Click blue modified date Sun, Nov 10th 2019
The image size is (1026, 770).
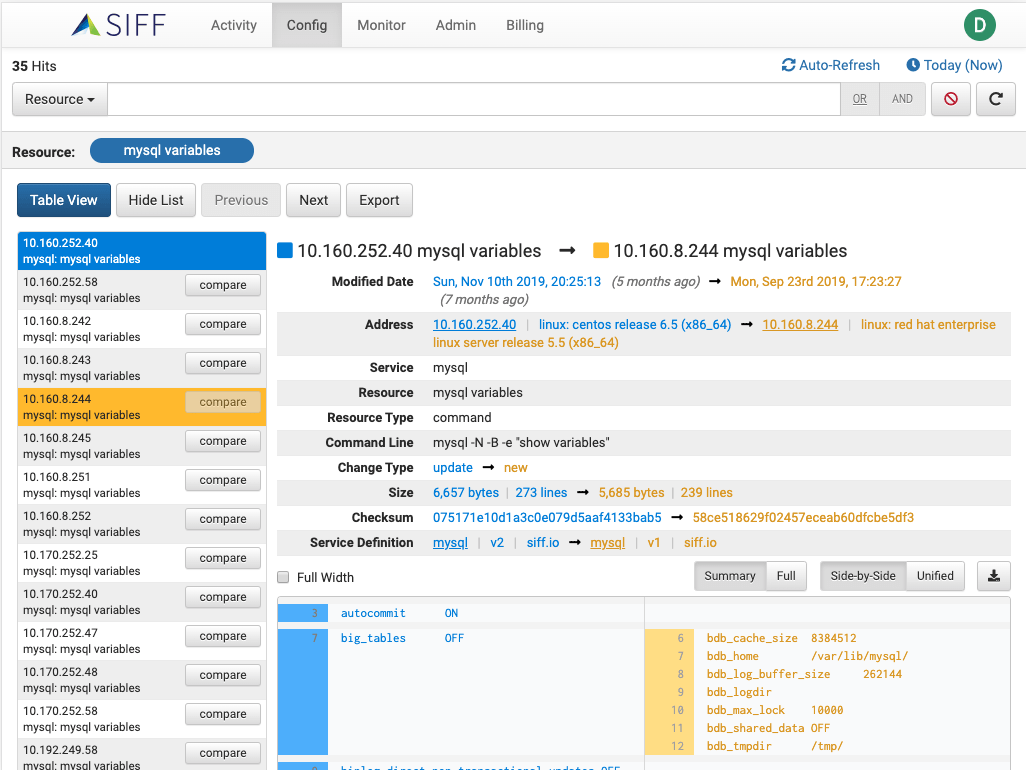tap(517, 281)
